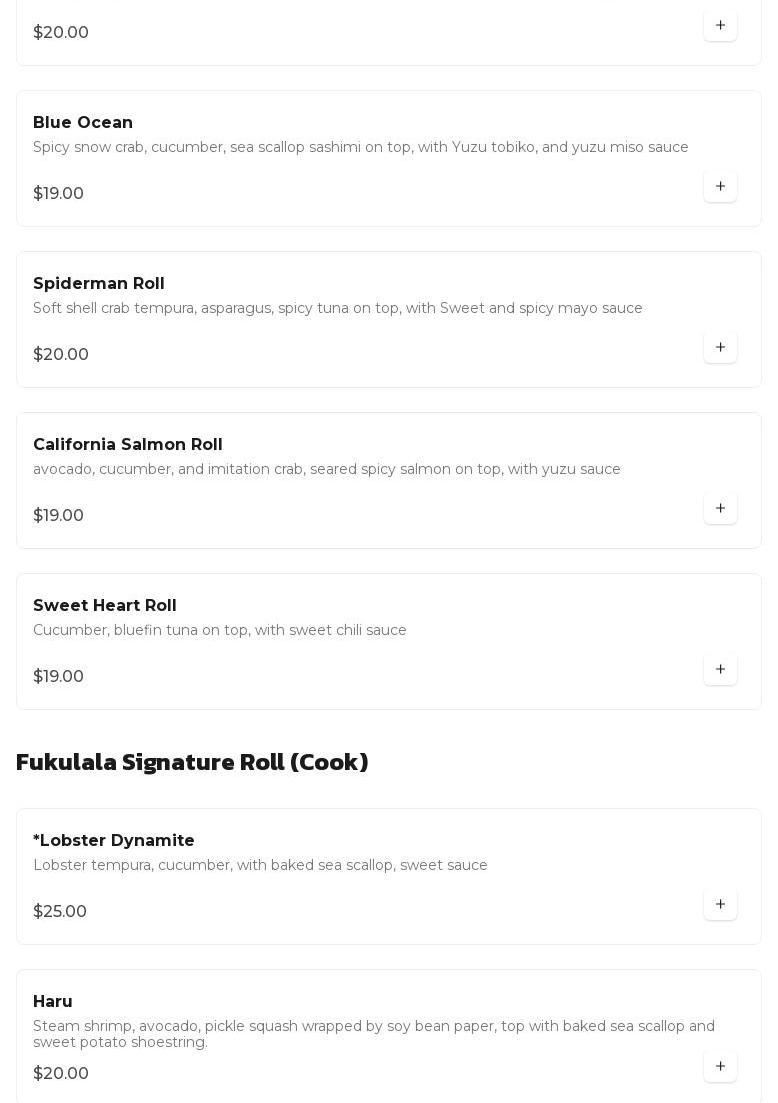Open the California Salmon Roll title

pos(127,445)
